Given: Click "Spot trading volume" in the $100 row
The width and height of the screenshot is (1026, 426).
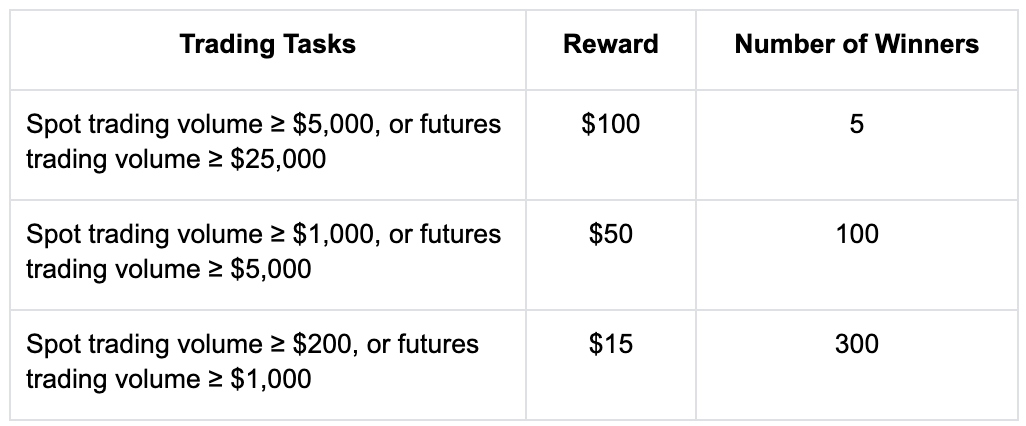Looking at the screenshot, I should 142,124.
